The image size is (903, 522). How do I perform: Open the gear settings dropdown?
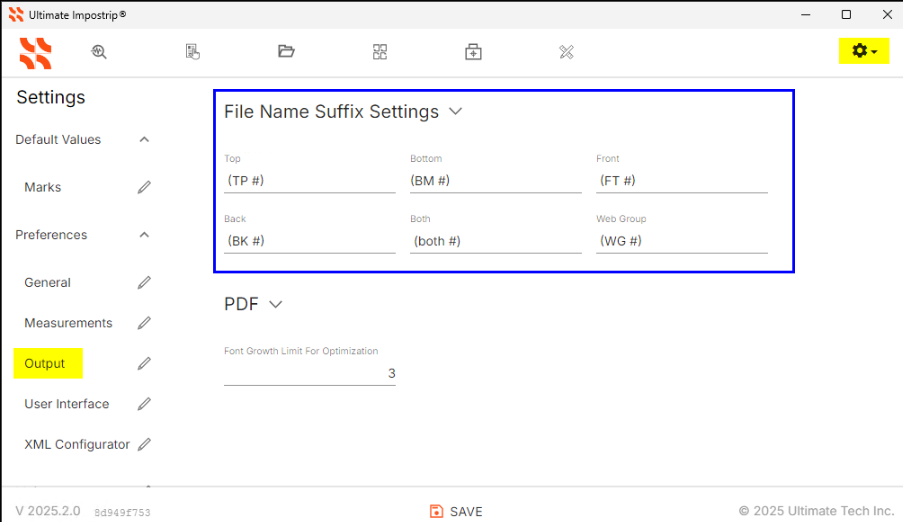(x=864, y=51)
